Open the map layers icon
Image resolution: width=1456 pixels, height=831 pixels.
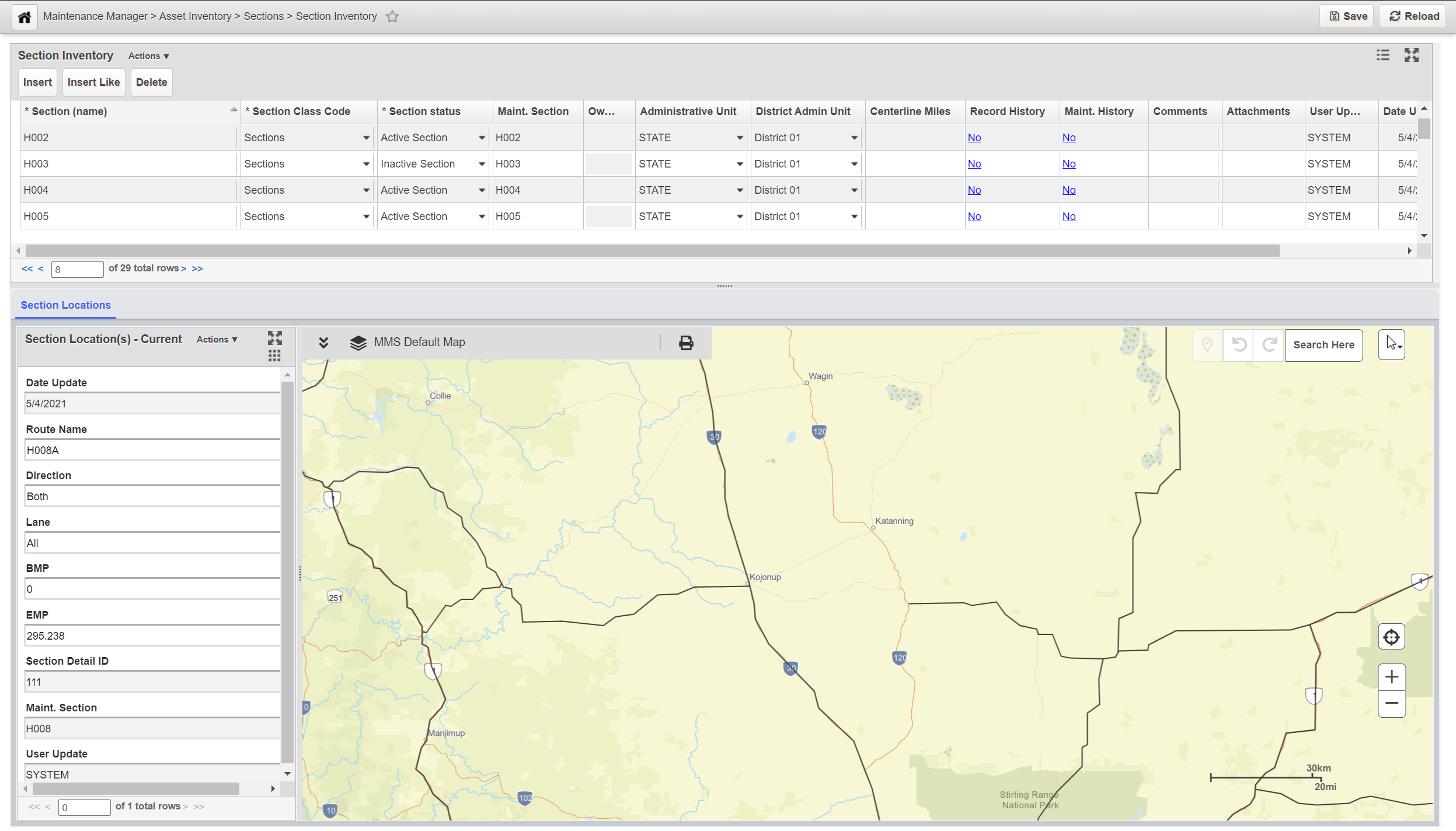[358, 343]
